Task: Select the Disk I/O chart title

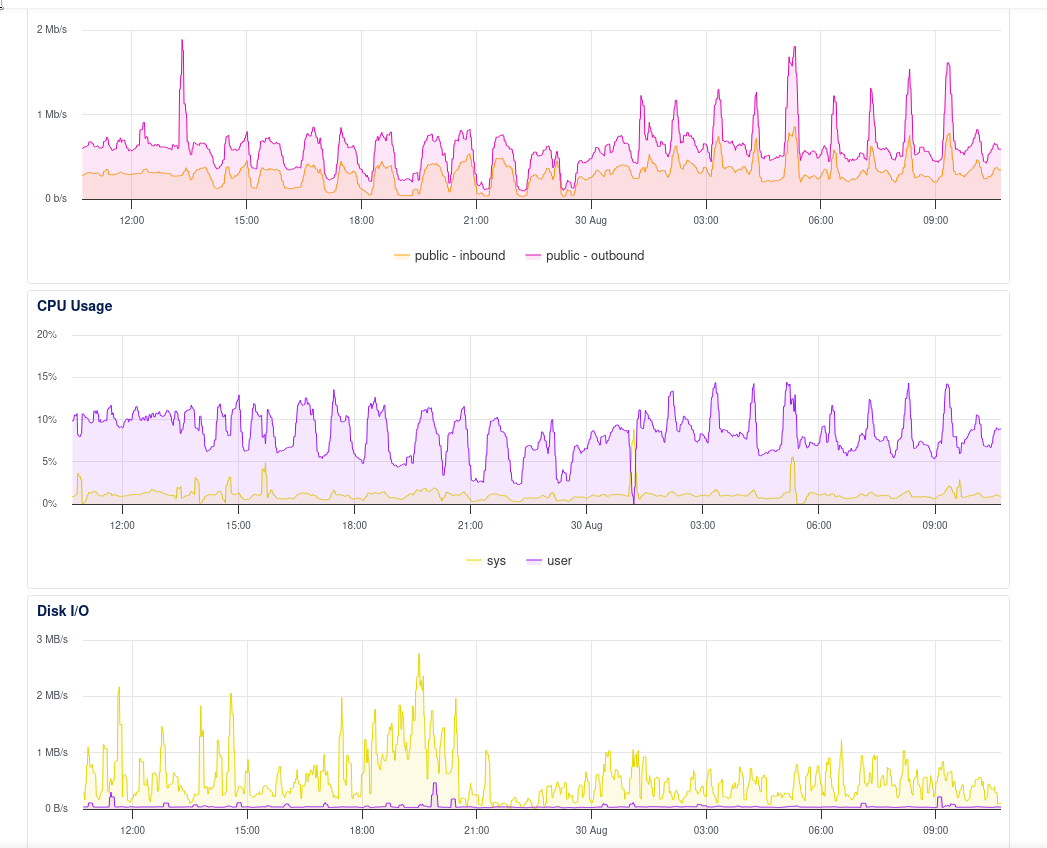Action: click(63, 610)
